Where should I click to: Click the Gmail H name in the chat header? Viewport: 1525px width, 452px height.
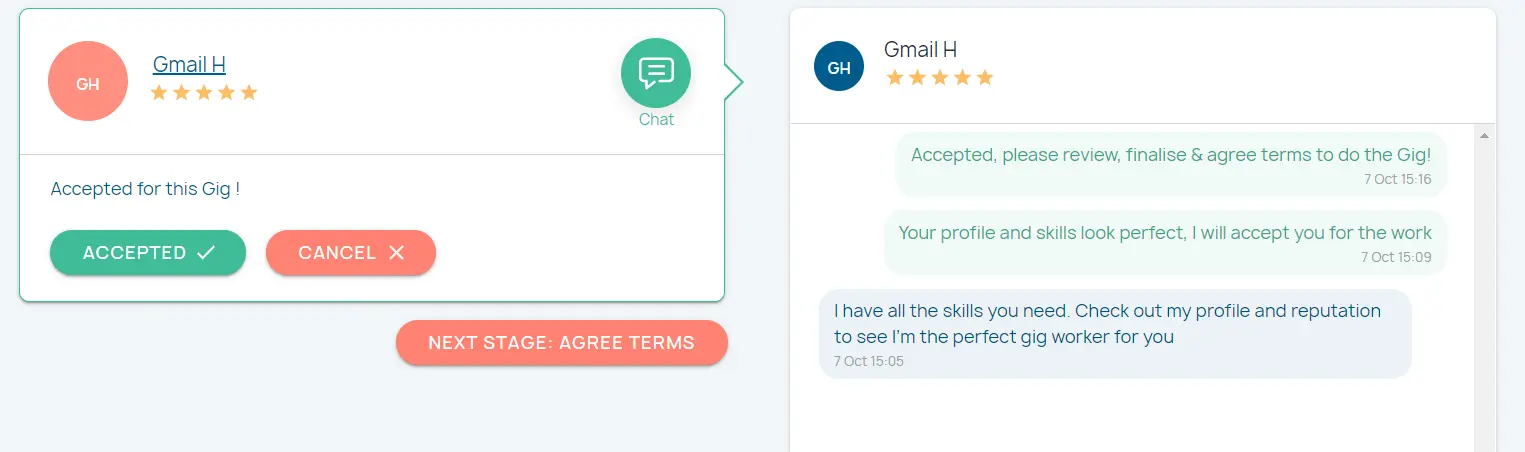(x=920, y=49)
